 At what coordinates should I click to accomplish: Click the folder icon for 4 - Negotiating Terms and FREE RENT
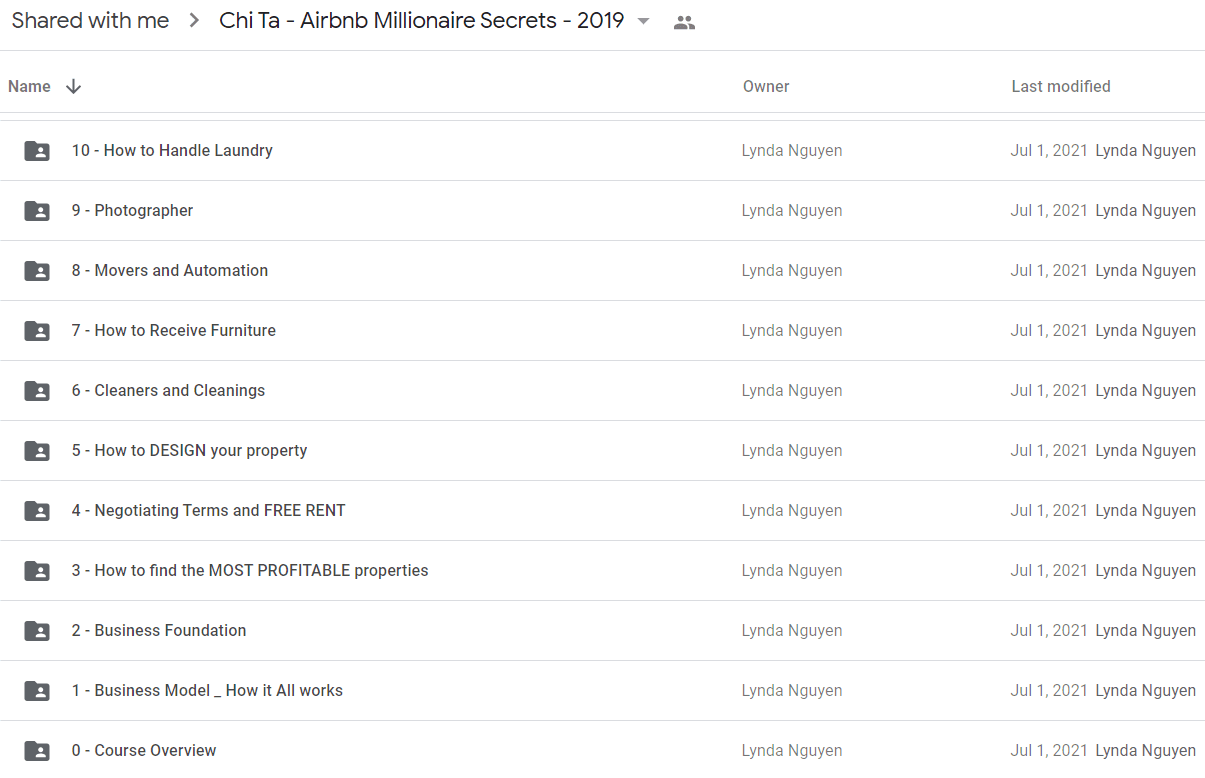(37, 511)
